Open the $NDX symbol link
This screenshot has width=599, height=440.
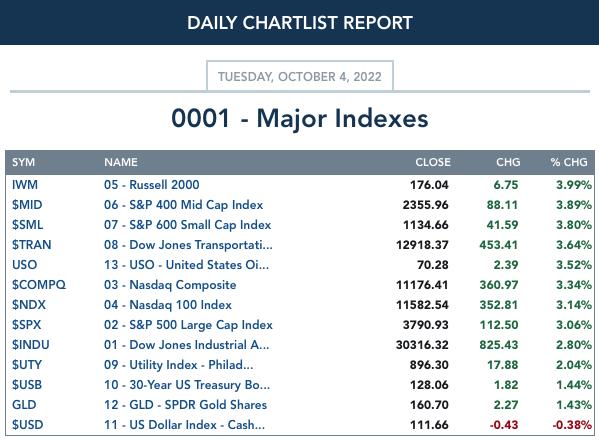(29, 305)
